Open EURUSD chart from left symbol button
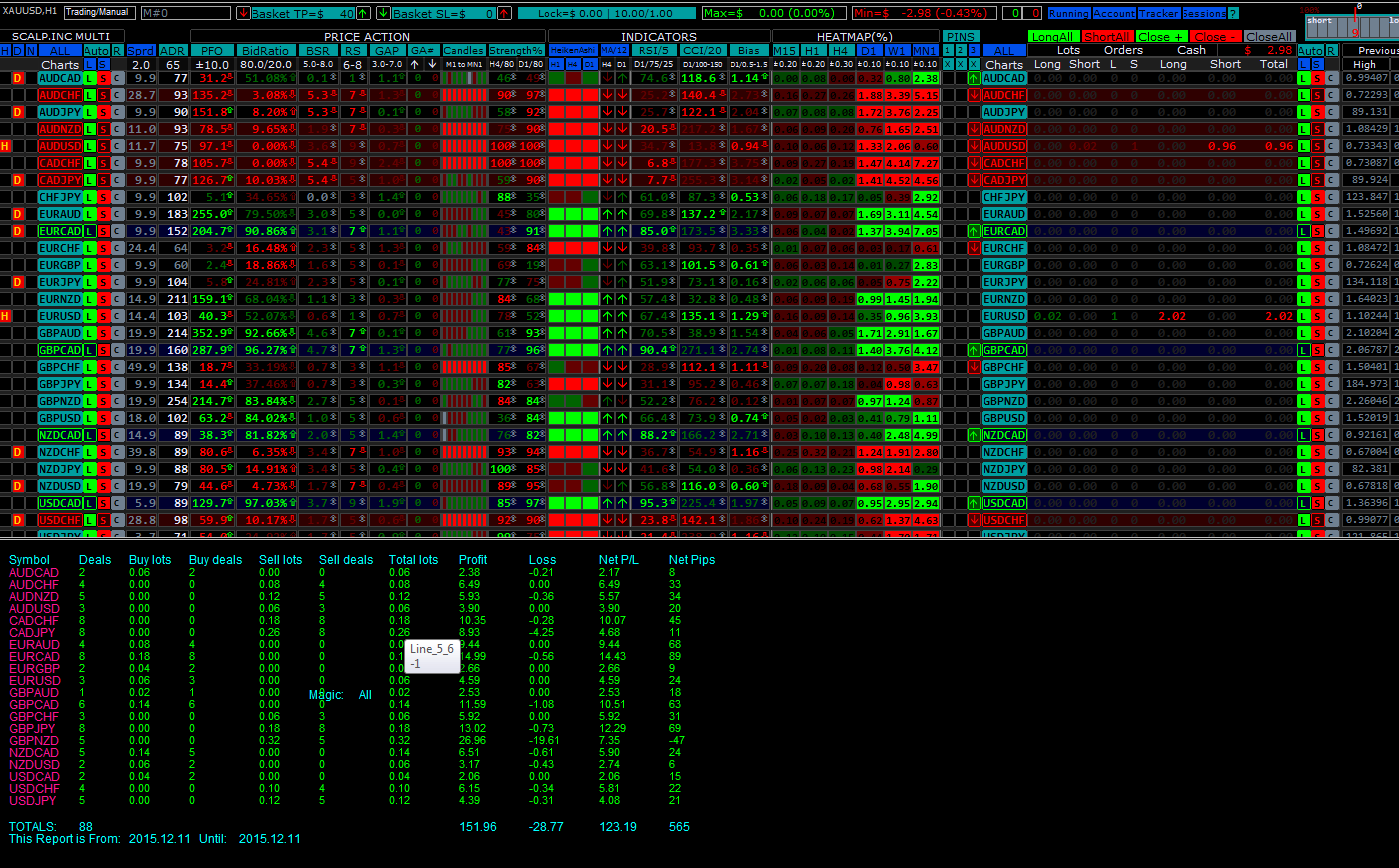This screenshot has height=868, width=1399. coord(60,316)
